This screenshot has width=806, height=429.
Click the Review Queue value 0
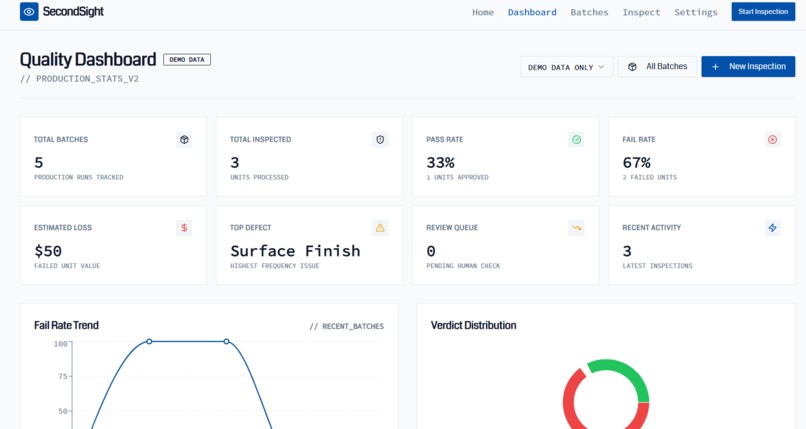tap(431, 251)
